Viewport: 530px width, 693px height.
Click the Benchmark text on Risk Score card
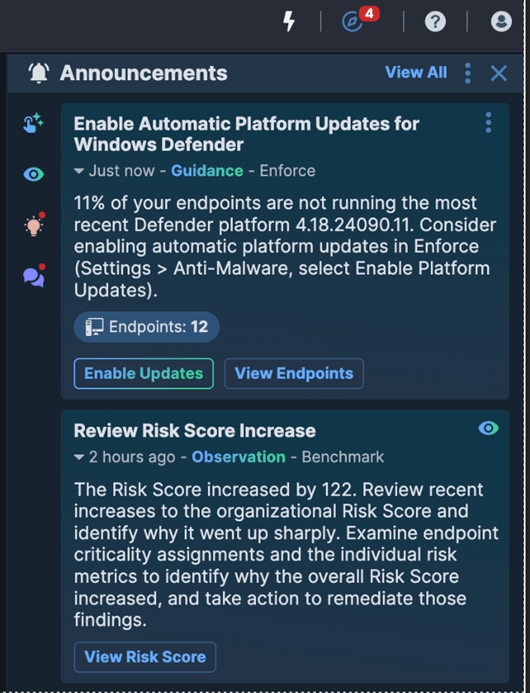(x=343, y=457)
